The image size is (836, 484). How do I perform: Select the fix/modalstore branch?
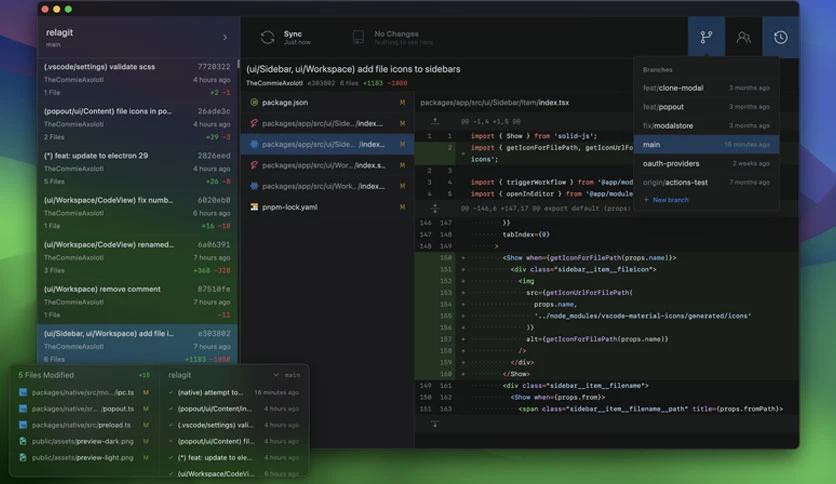706,126
